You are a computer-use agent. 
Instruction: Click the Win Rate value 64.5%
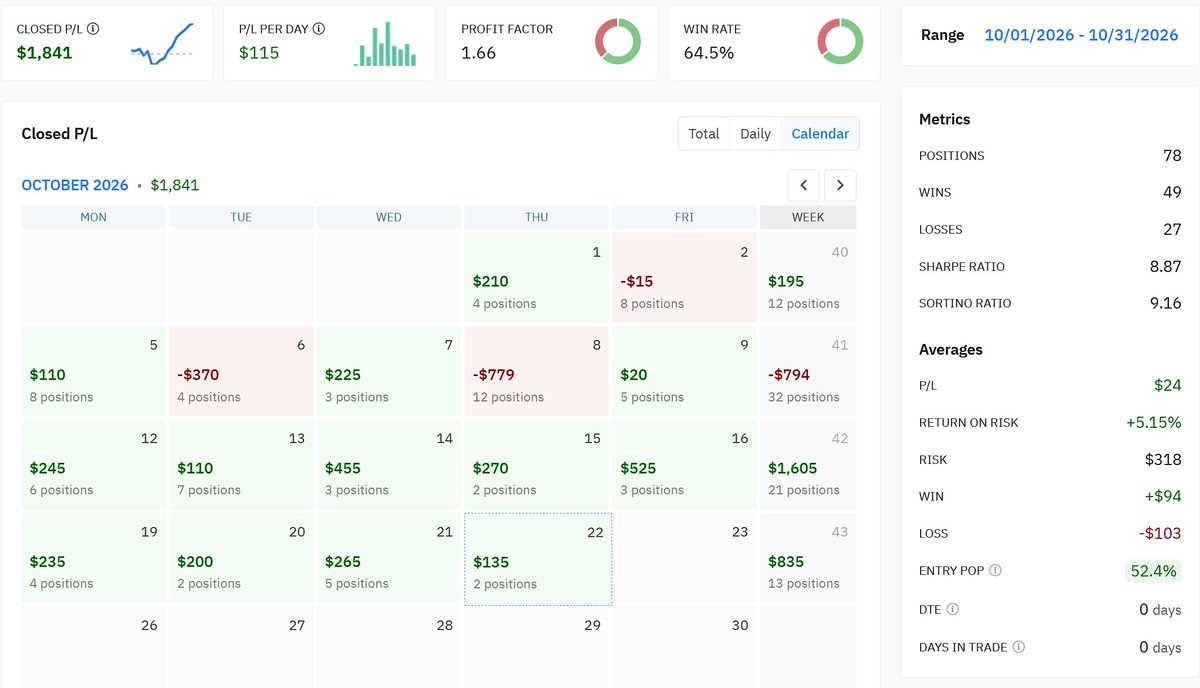click(x=709, y=52)
